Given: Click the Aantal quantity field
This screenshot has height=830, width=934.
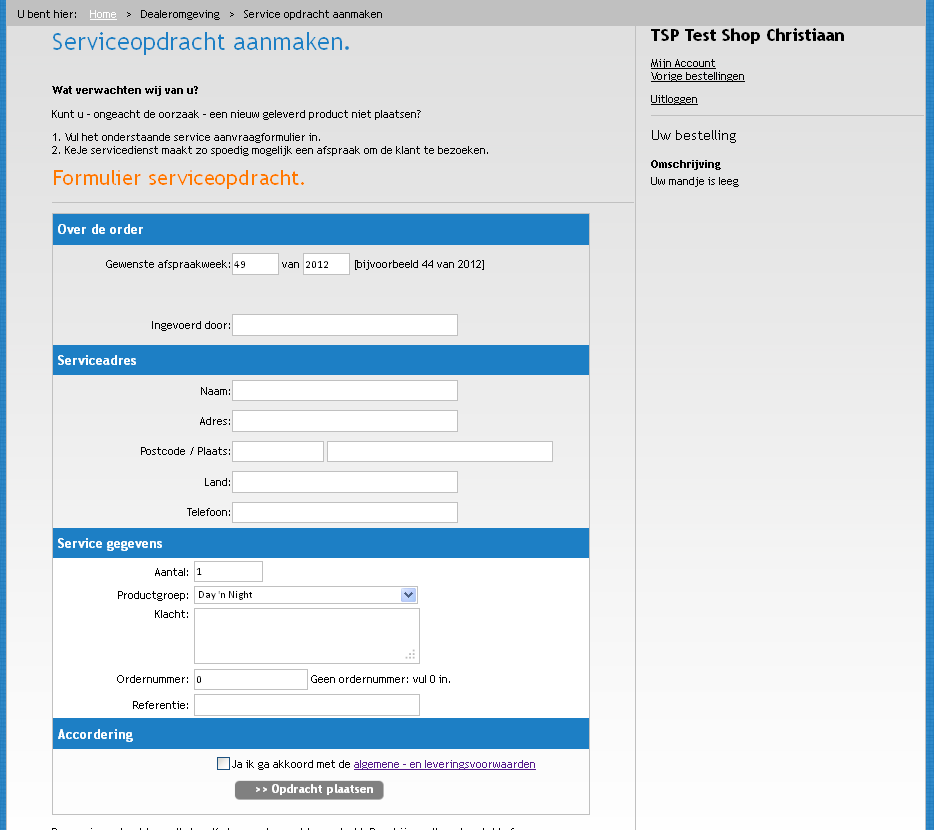Looking at the screenshot, I should pos(228,572).
